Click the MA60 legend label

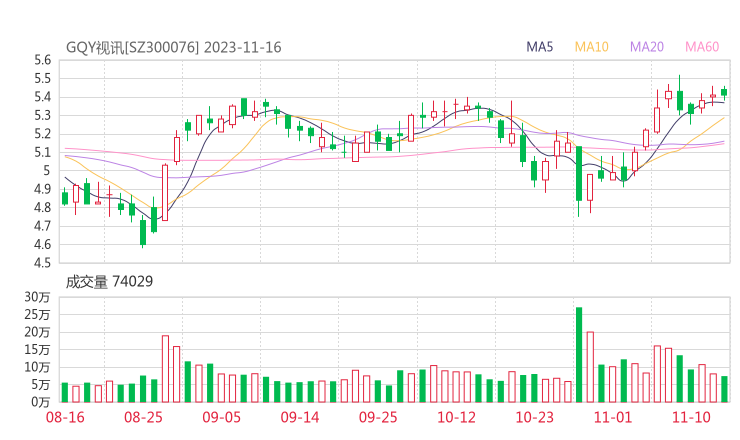click(702, 47)
